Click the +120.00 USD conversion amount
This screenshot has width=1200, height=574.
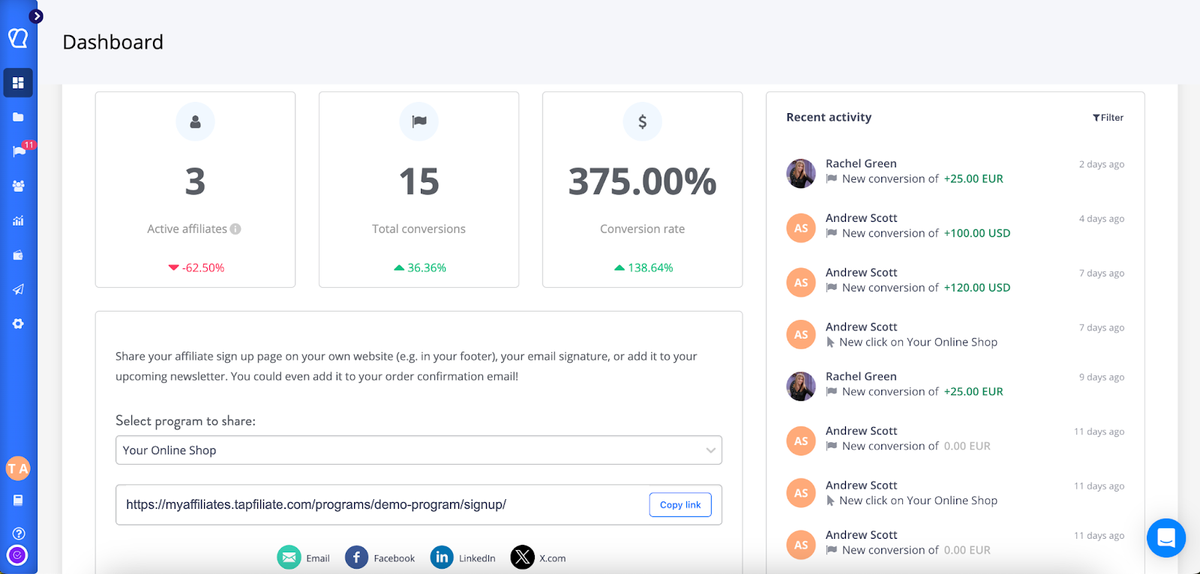(977, 288)
